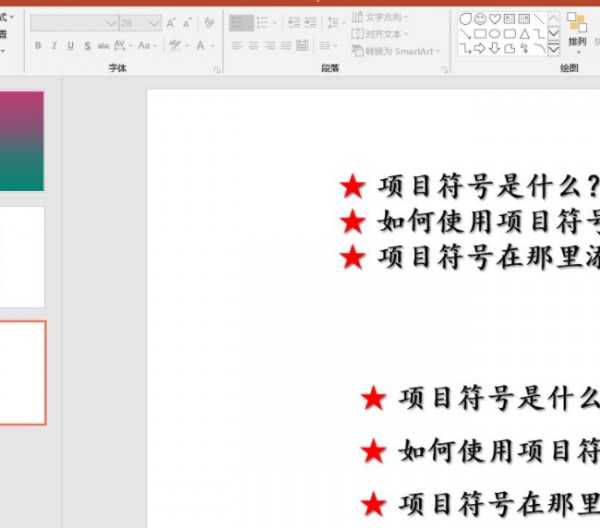Toggle italic text formatting
Image resolution: width=600 pixels, height=528 pixels.
coord(54,45)
